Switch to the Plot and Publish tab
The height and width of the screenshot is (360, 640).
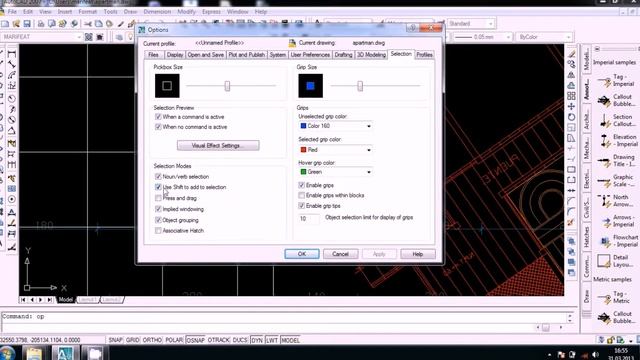(x=247, y=55)
